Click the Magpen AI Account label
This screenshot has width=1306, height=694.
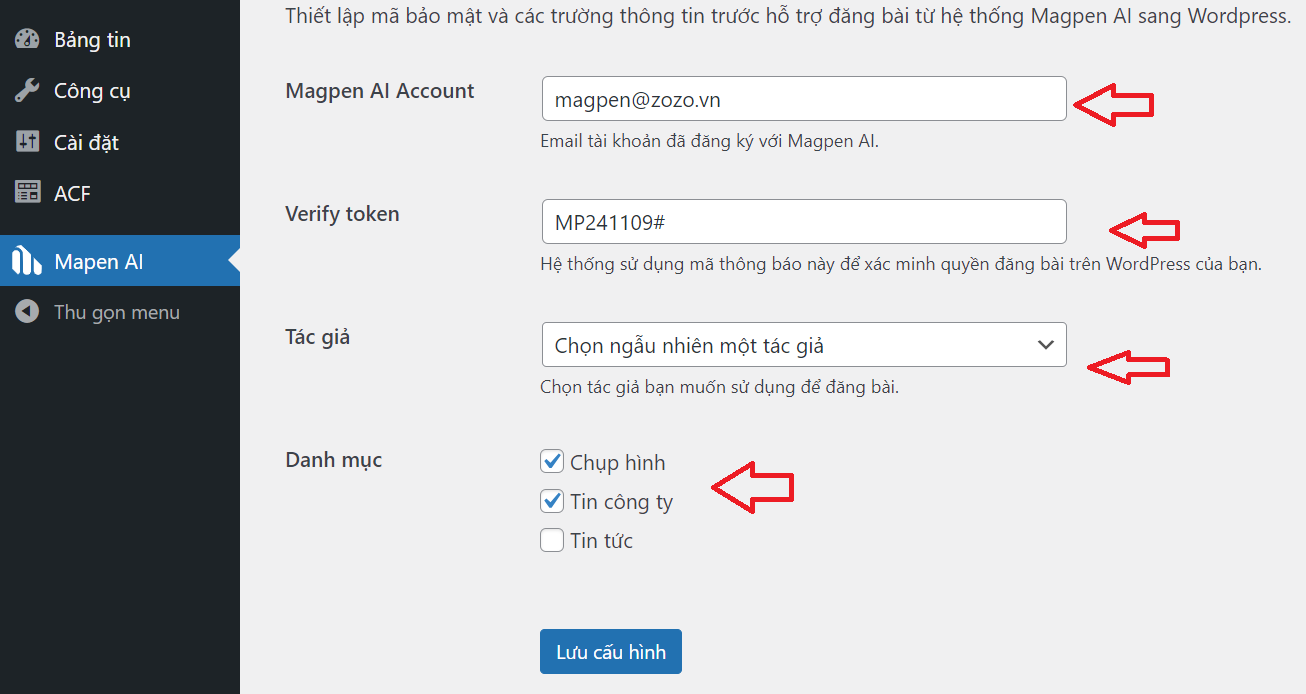380,91
